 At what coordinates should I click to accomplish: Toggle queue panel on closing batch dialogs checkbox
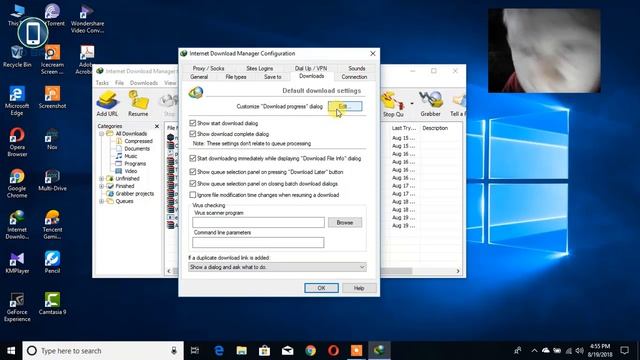click(x=193, y=184)
